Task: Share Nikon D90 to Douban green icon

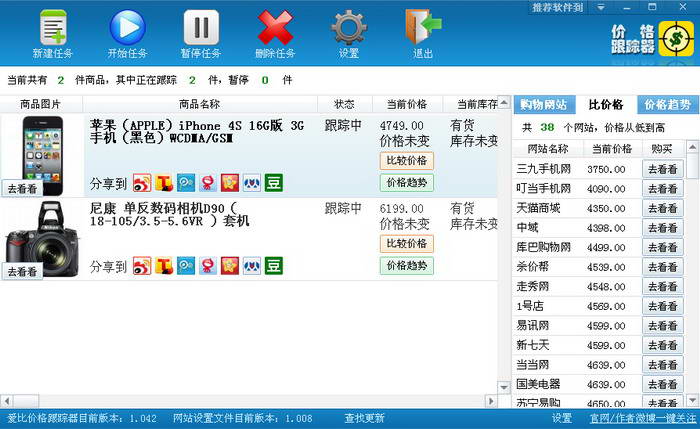Action: [274, 266]
